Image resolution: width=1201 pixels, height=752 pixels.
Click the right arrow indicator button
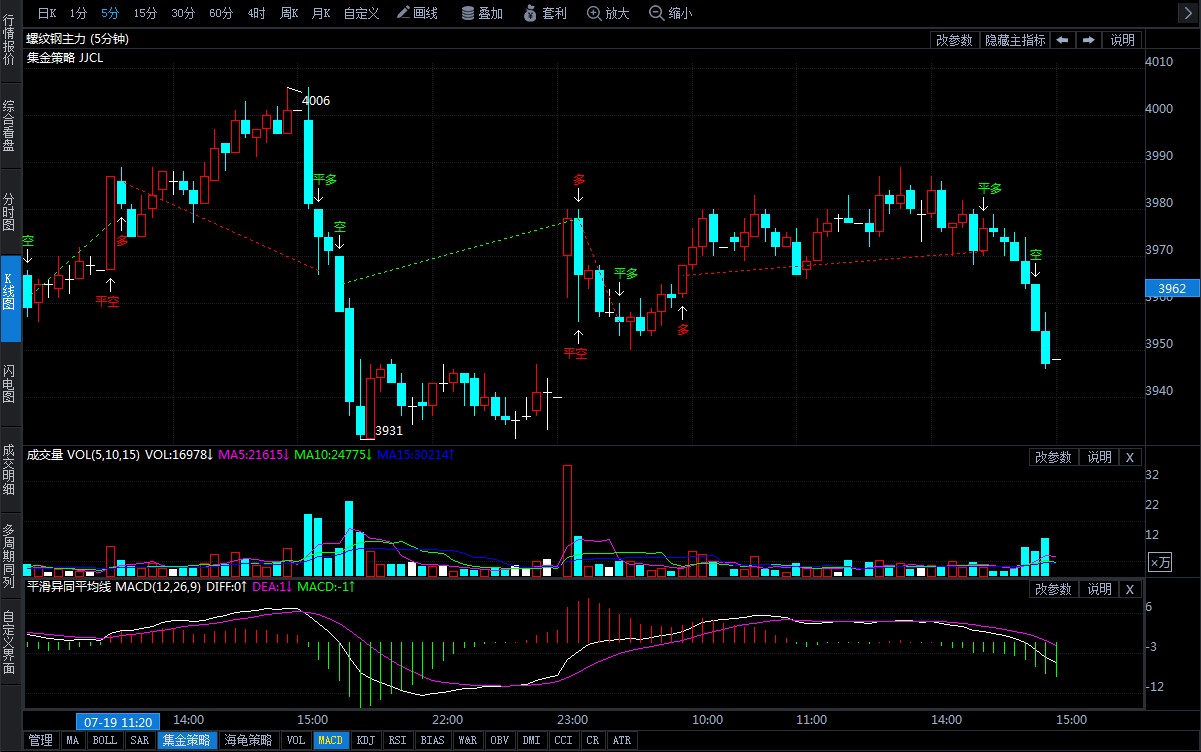click(x=1088, y=40)
